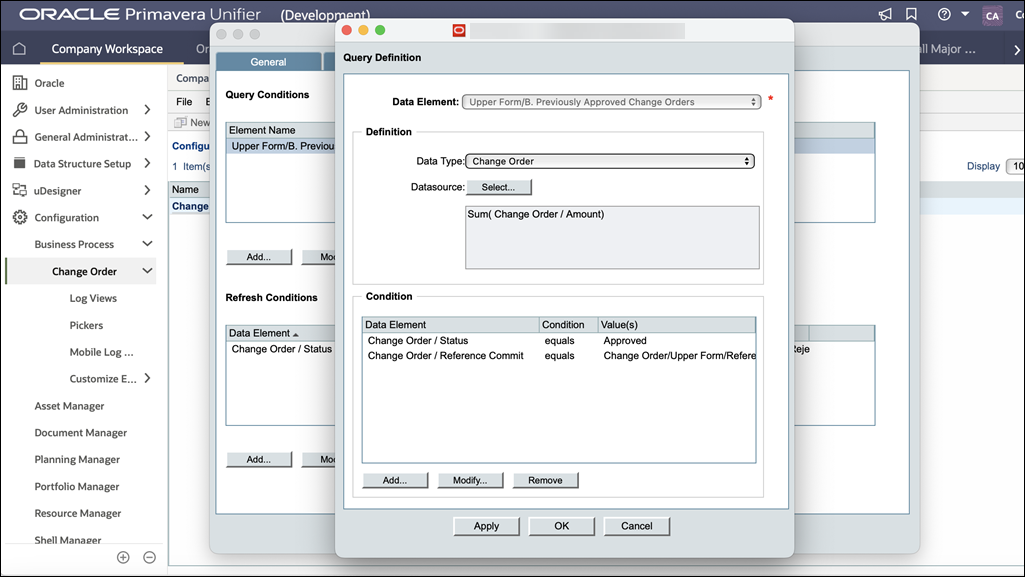The image size is (1025, 577).
Task: Click the Home icon on the navigation bar
Action: pyautogui.click(x=19, y=47)
